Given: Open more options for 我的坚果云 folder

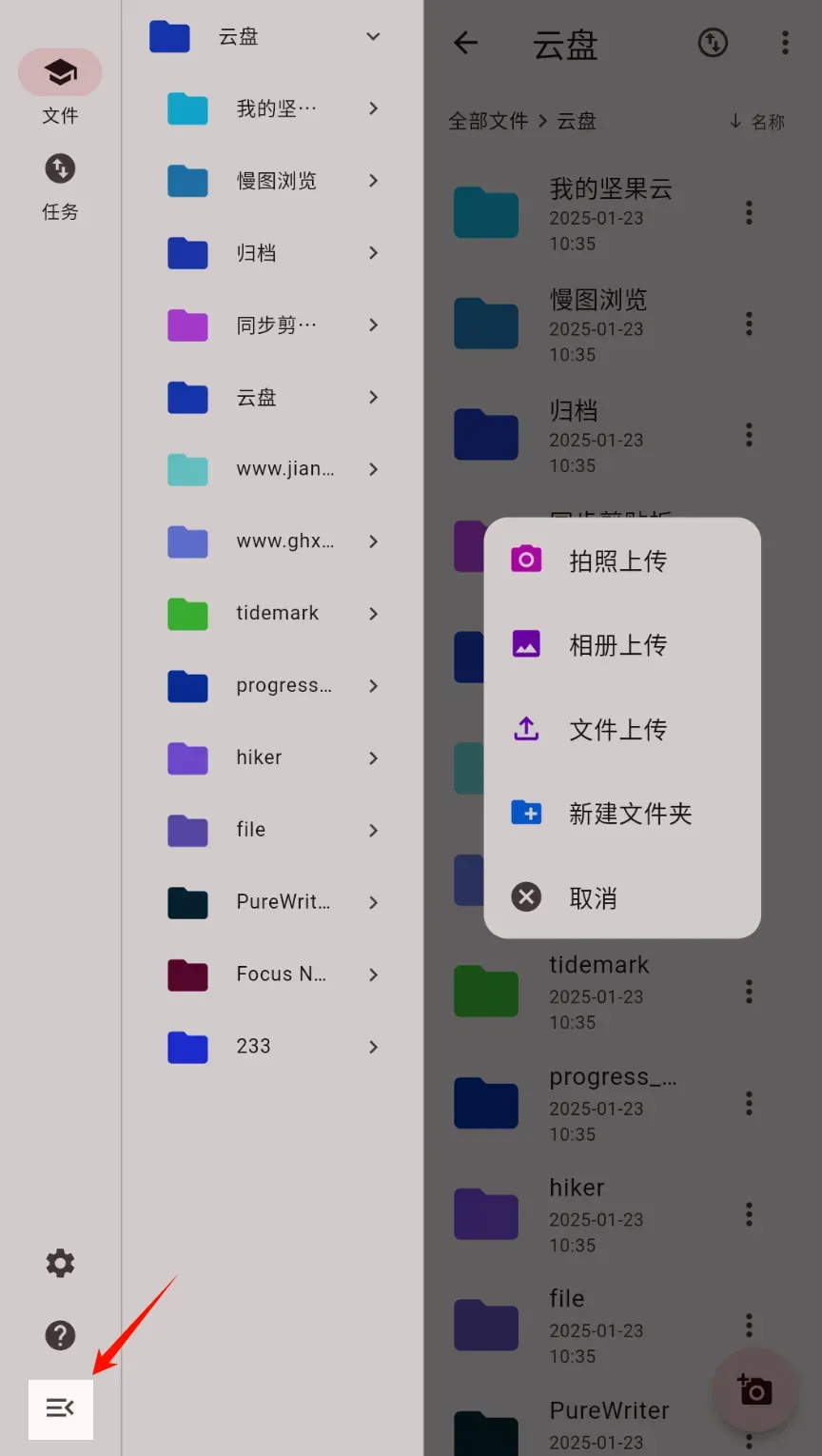Looking at the screenshot, I should [x=749, y=213].
